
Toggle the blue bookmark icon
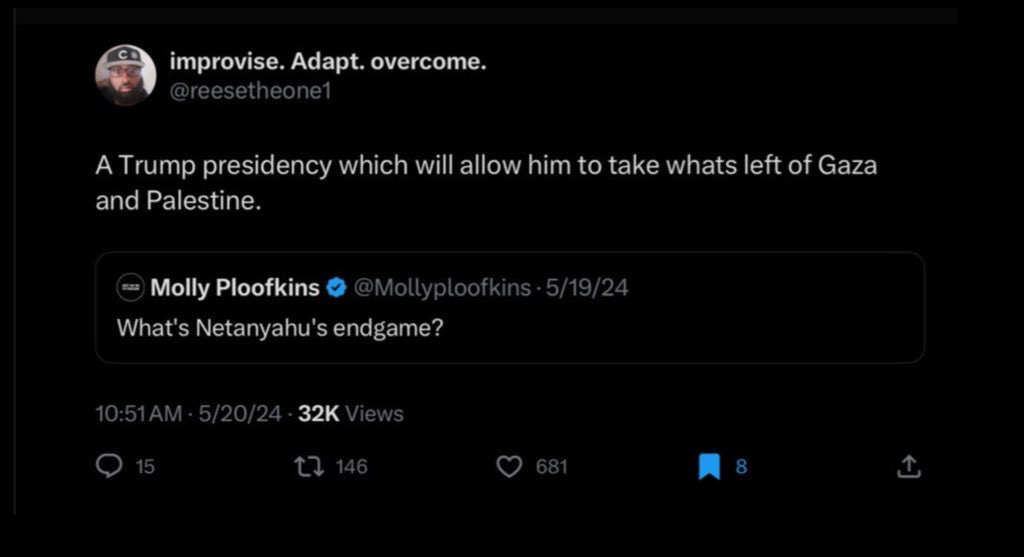point(709,466)
